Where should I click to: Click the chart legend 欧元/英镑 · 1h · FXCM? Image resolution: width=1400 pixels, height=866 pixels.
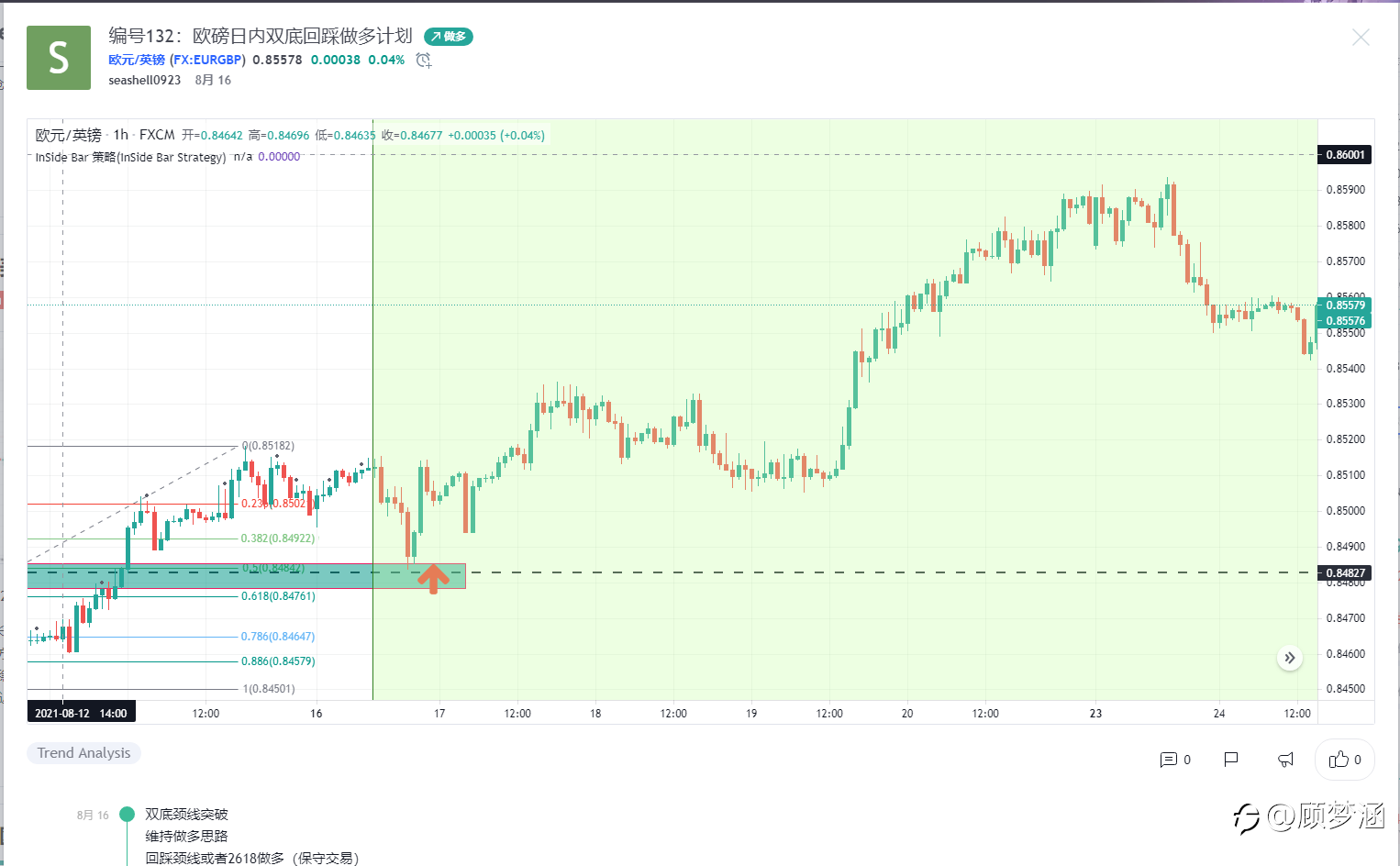(105, 135)
